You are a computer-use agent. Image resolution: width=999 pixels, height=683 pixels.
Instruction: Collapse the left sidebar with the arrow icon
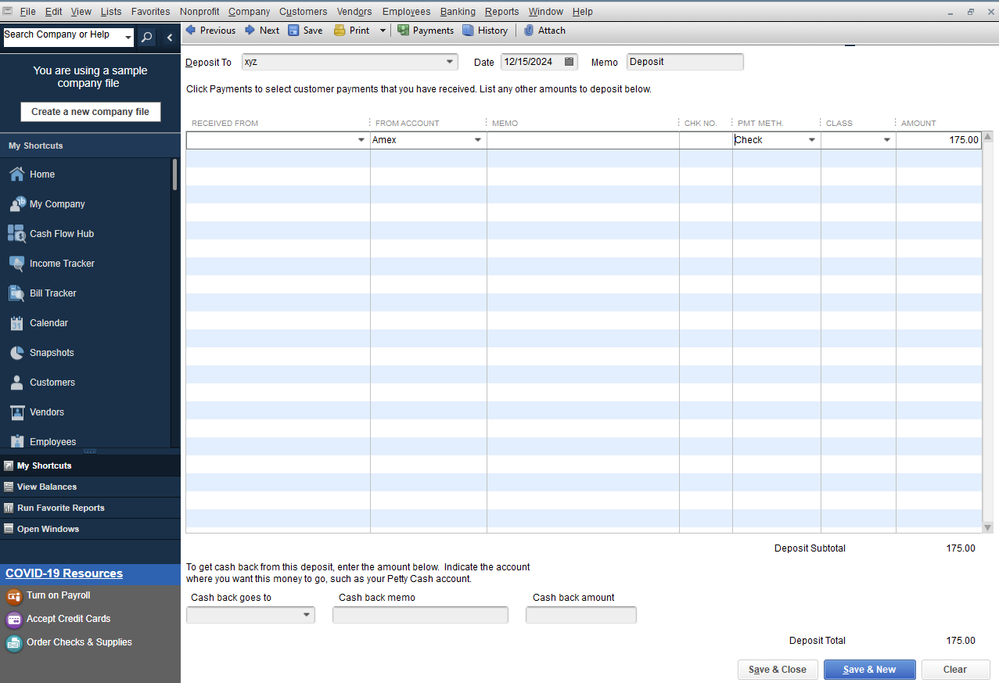tap(169, 37)
